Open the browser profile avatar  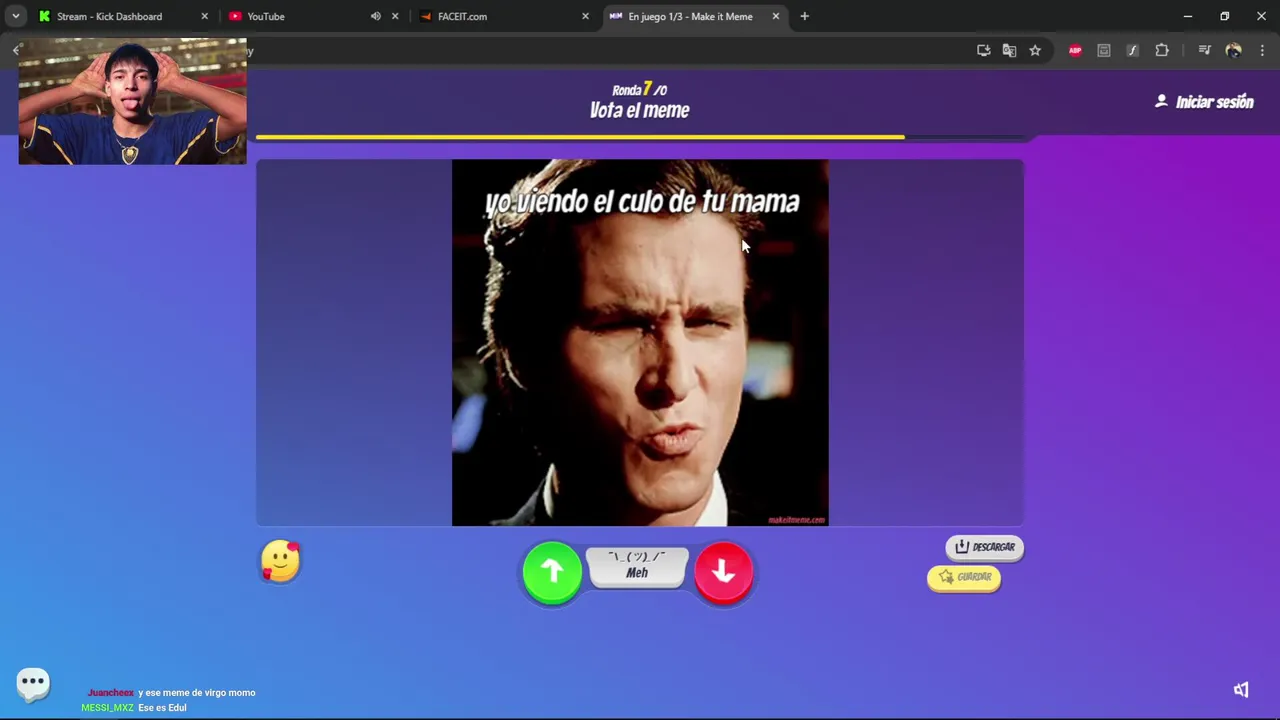coord(1233,50)
